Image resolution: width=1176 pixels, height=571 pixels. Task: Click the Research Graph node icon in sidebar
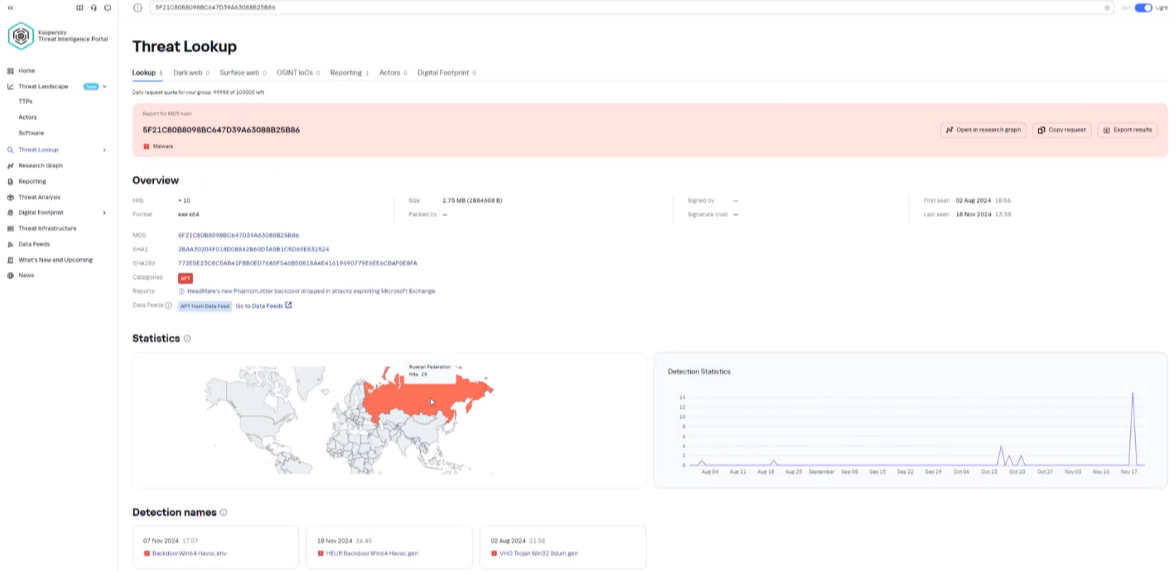10,165
